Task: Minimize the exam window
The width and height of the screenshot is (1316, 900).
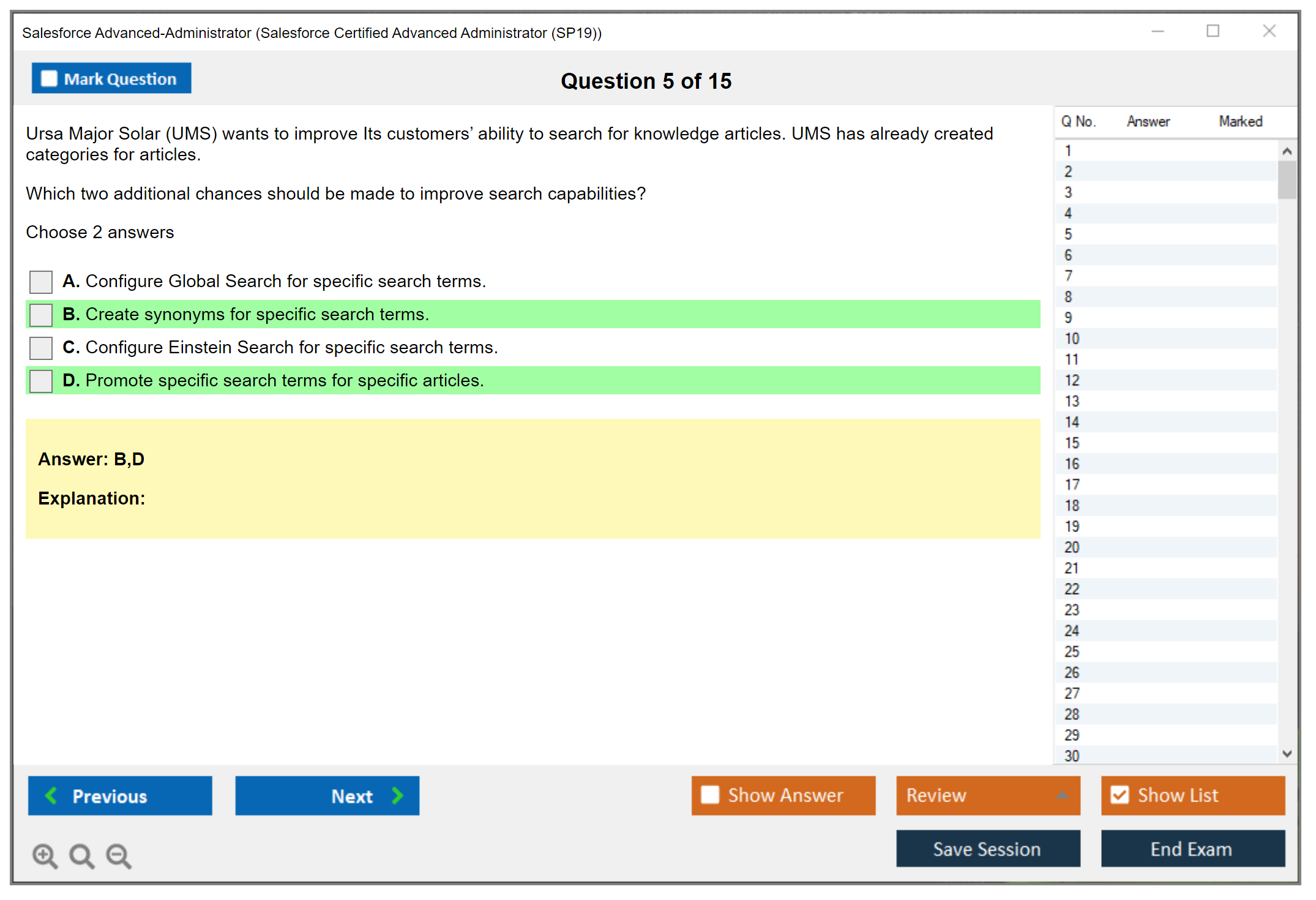Action: point(1157,31)
